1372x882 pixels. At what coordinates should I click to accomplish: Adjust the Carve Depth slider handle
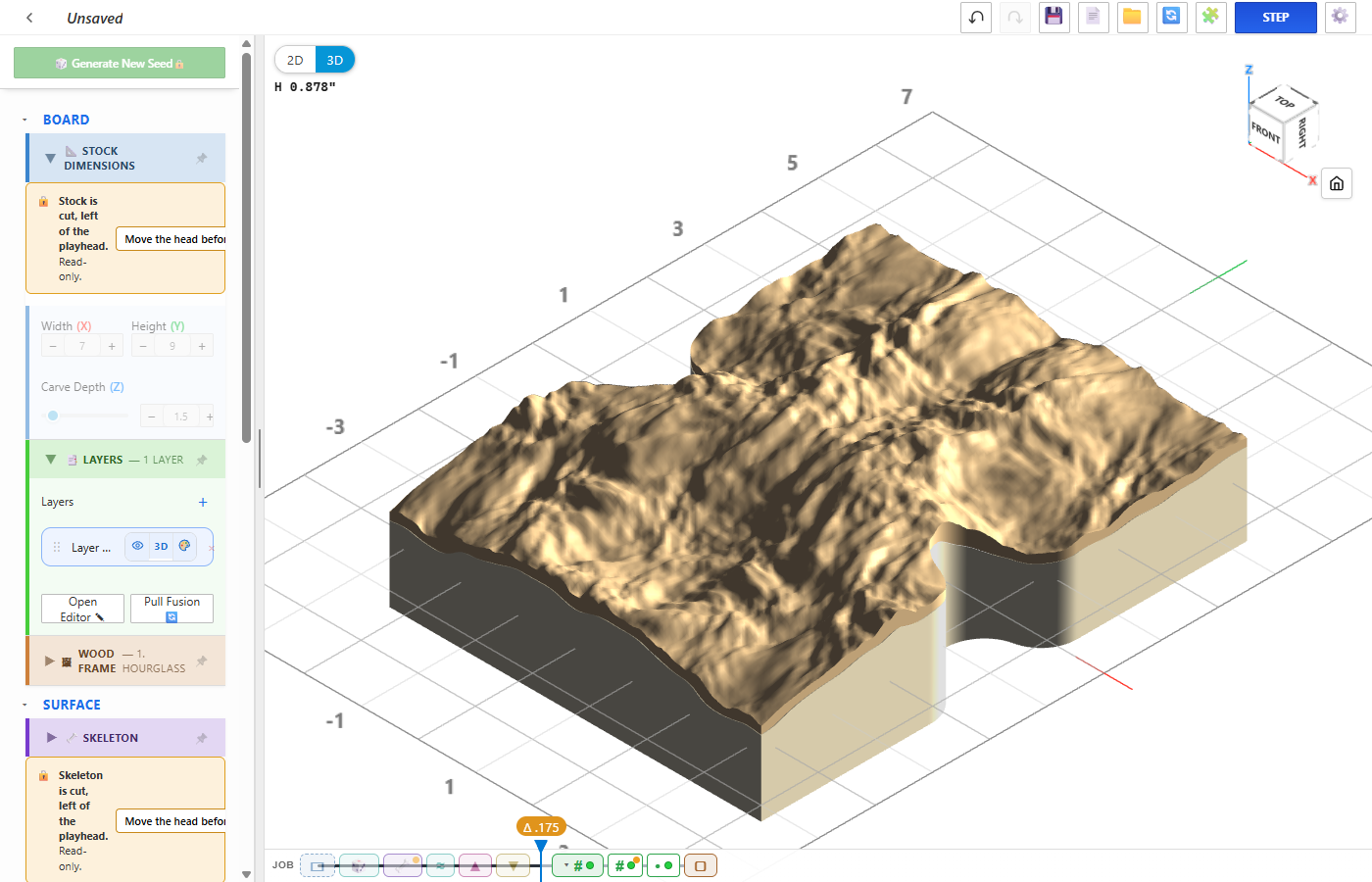[x=53, y=416]
